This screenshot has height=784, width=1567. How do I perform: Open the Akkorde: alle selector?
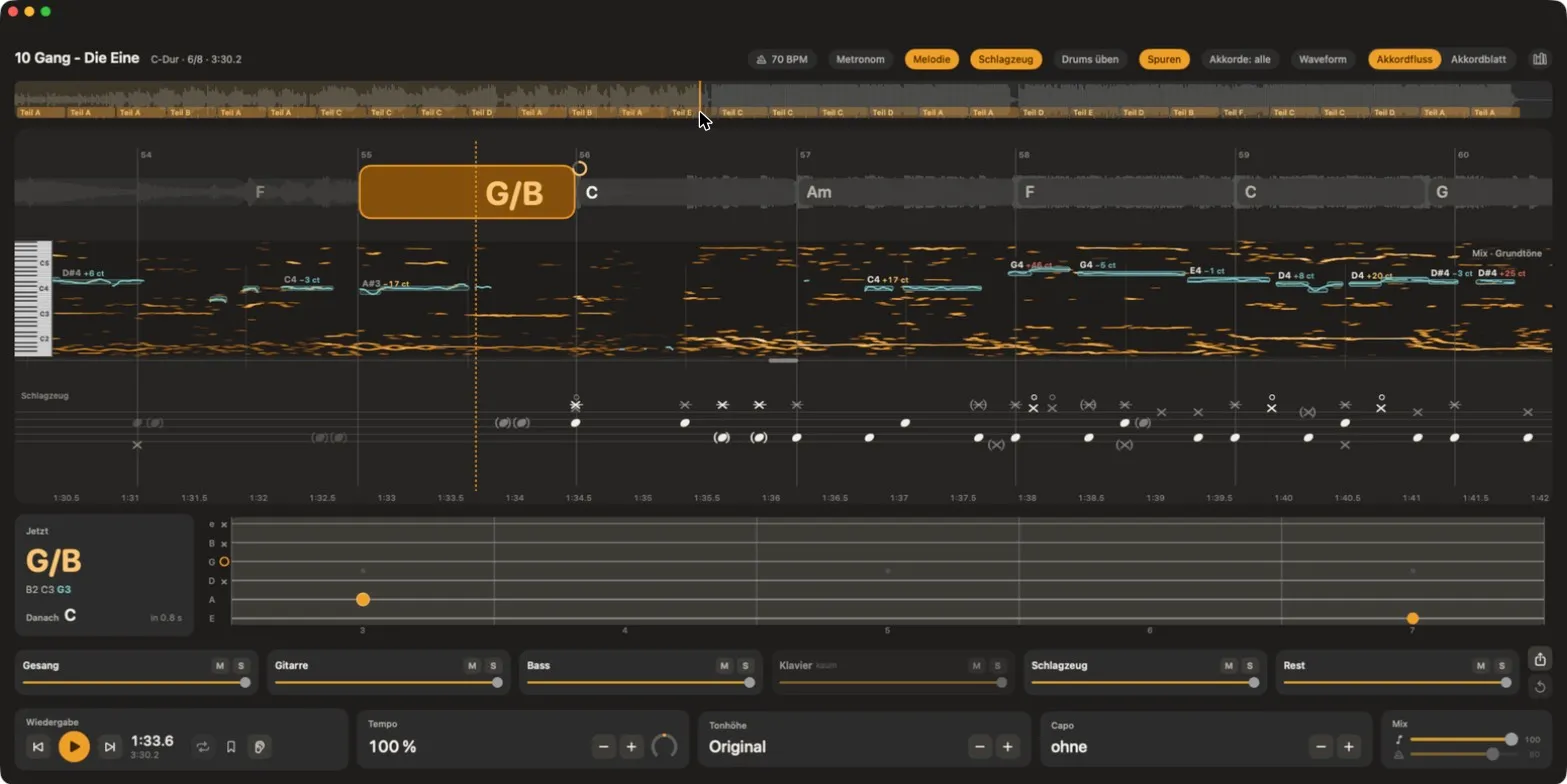point(1240,59)
